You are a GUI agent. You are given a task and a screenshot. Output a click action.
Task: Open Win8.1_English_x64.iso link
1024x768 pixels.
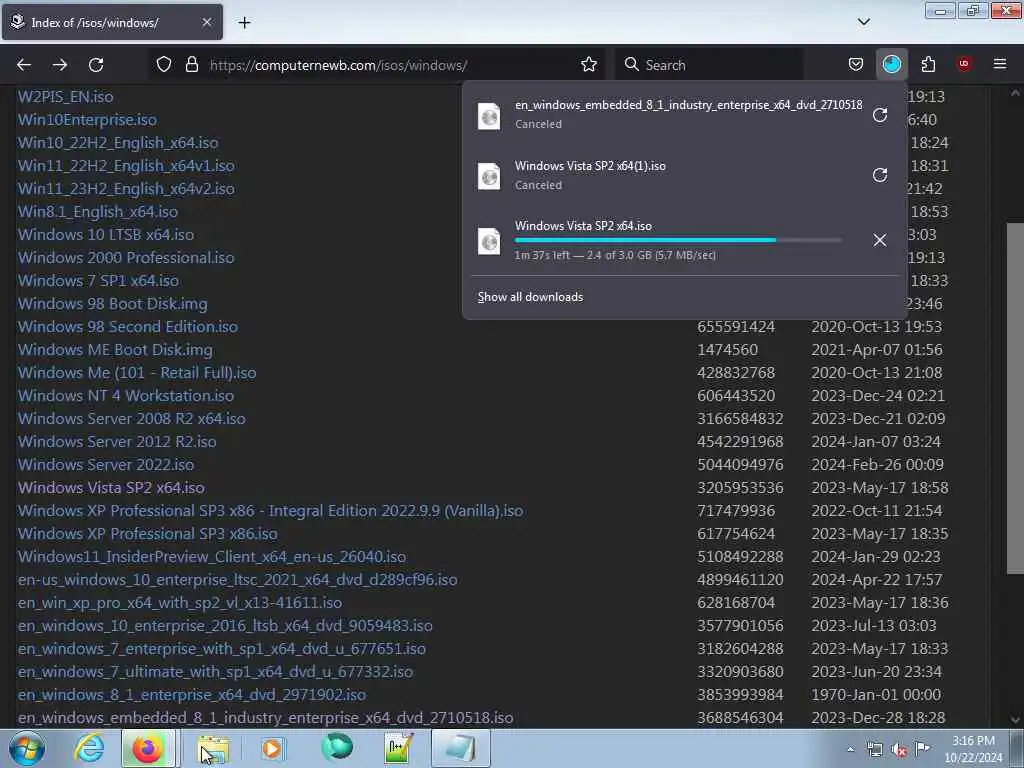pos(97,212)
